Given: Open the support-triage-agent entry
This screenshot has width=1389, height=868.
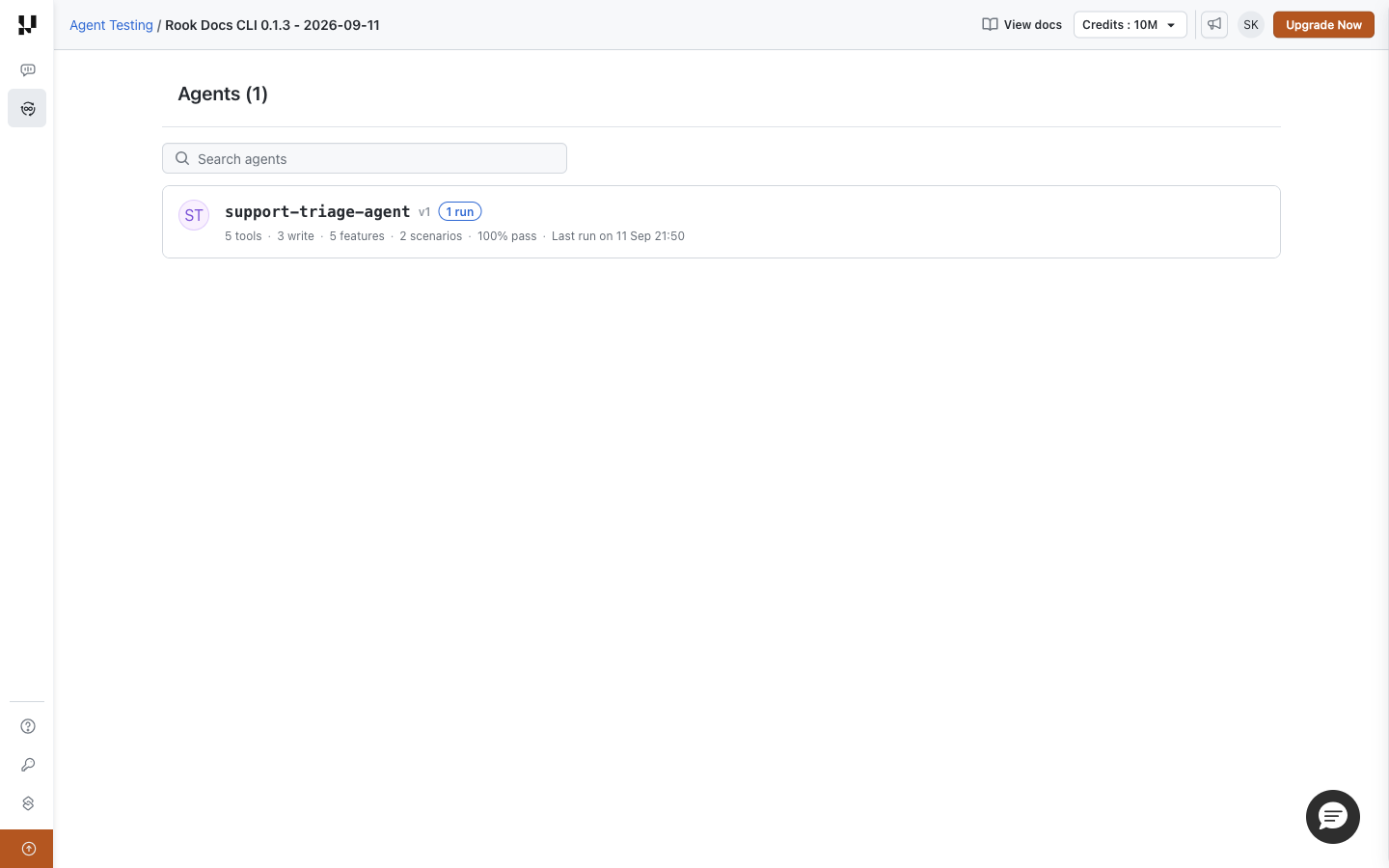Looking at the screenshot, I should coord(722,222).
